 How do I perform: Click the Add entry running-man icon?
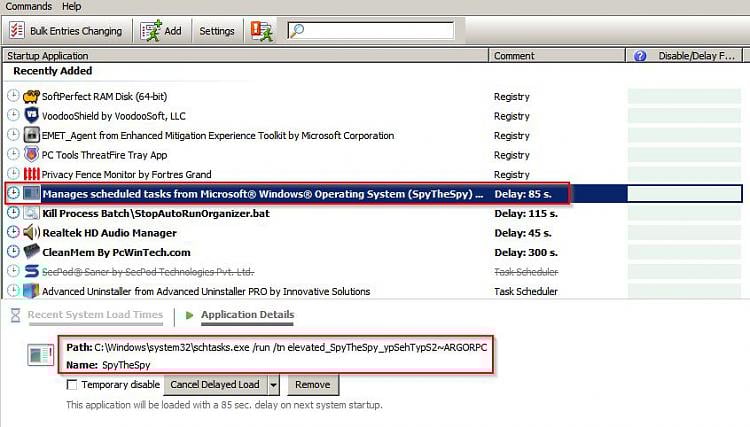tap(151, 31)
